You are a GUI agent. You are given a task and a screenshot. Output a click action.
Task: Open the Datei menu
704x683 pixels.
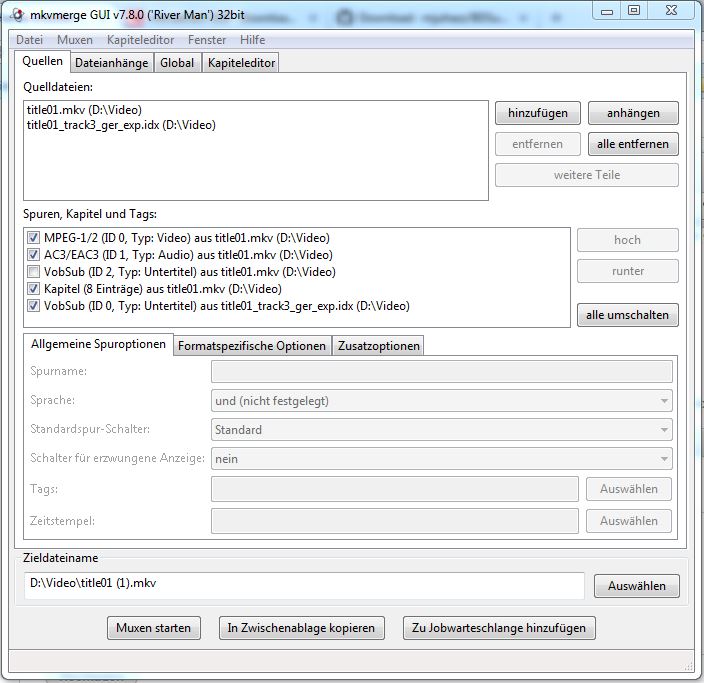(x=29, y=40)
